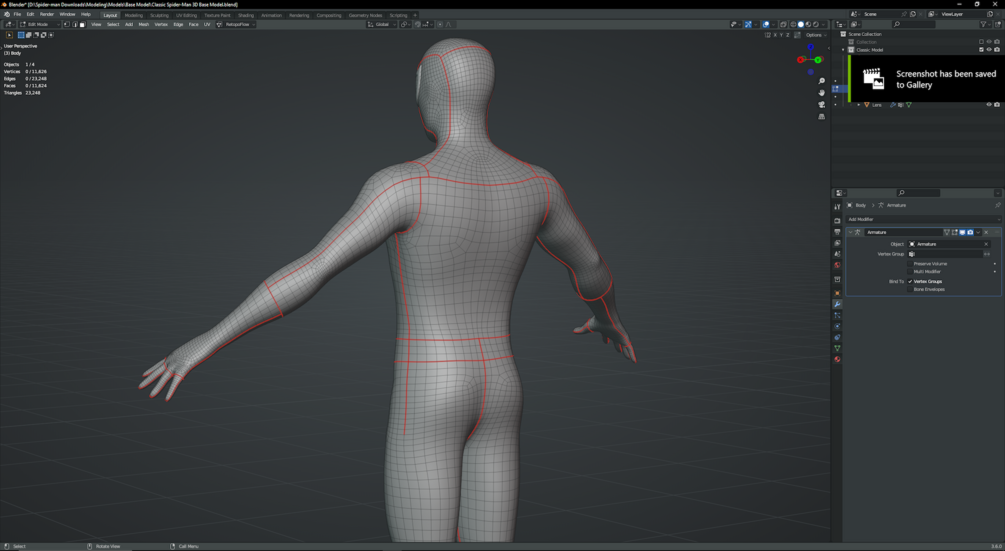1005x551 pixels.
Task: Switch perspective/orthographic grid icon in viewport
Action: tap(822, 117)
